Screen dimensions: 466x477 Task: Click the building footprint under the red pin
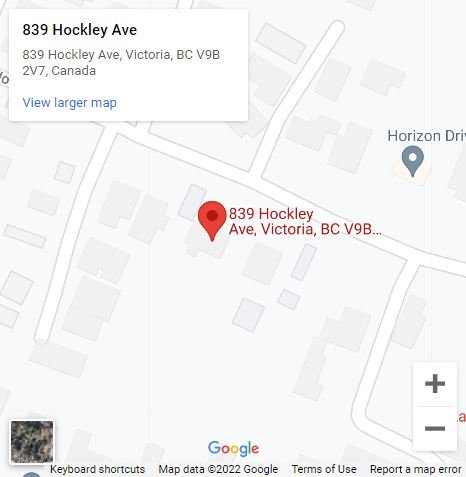coord(207,242)
